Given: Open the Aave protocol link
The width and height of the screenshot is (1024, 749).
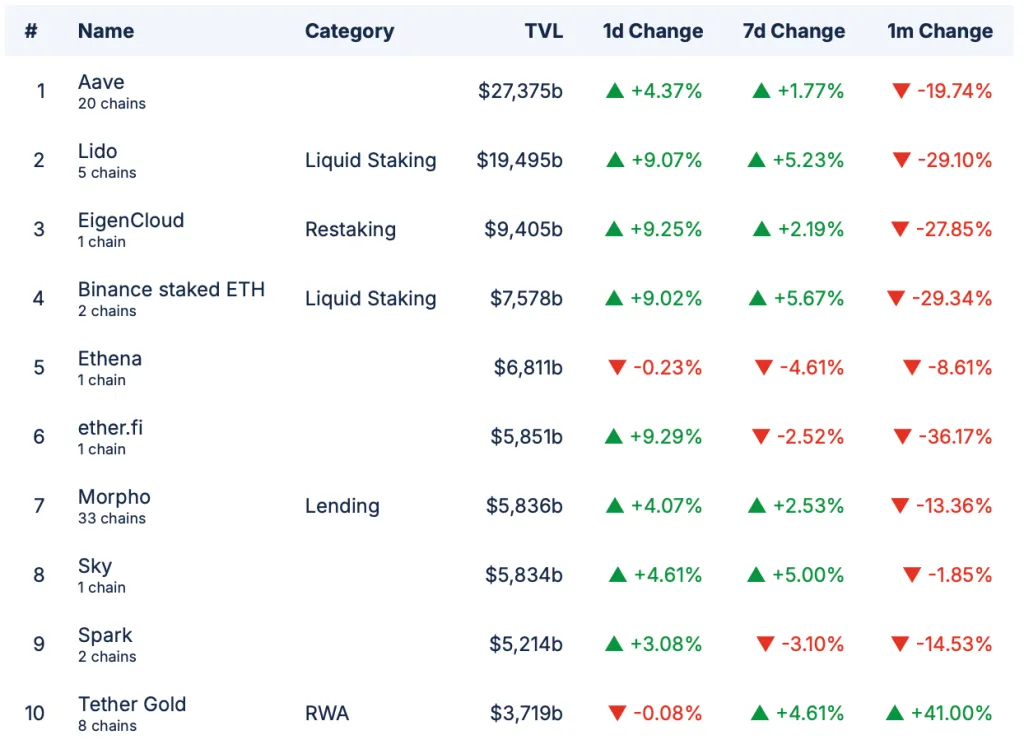Looking at the screenshot, I should tap(101, 82).
